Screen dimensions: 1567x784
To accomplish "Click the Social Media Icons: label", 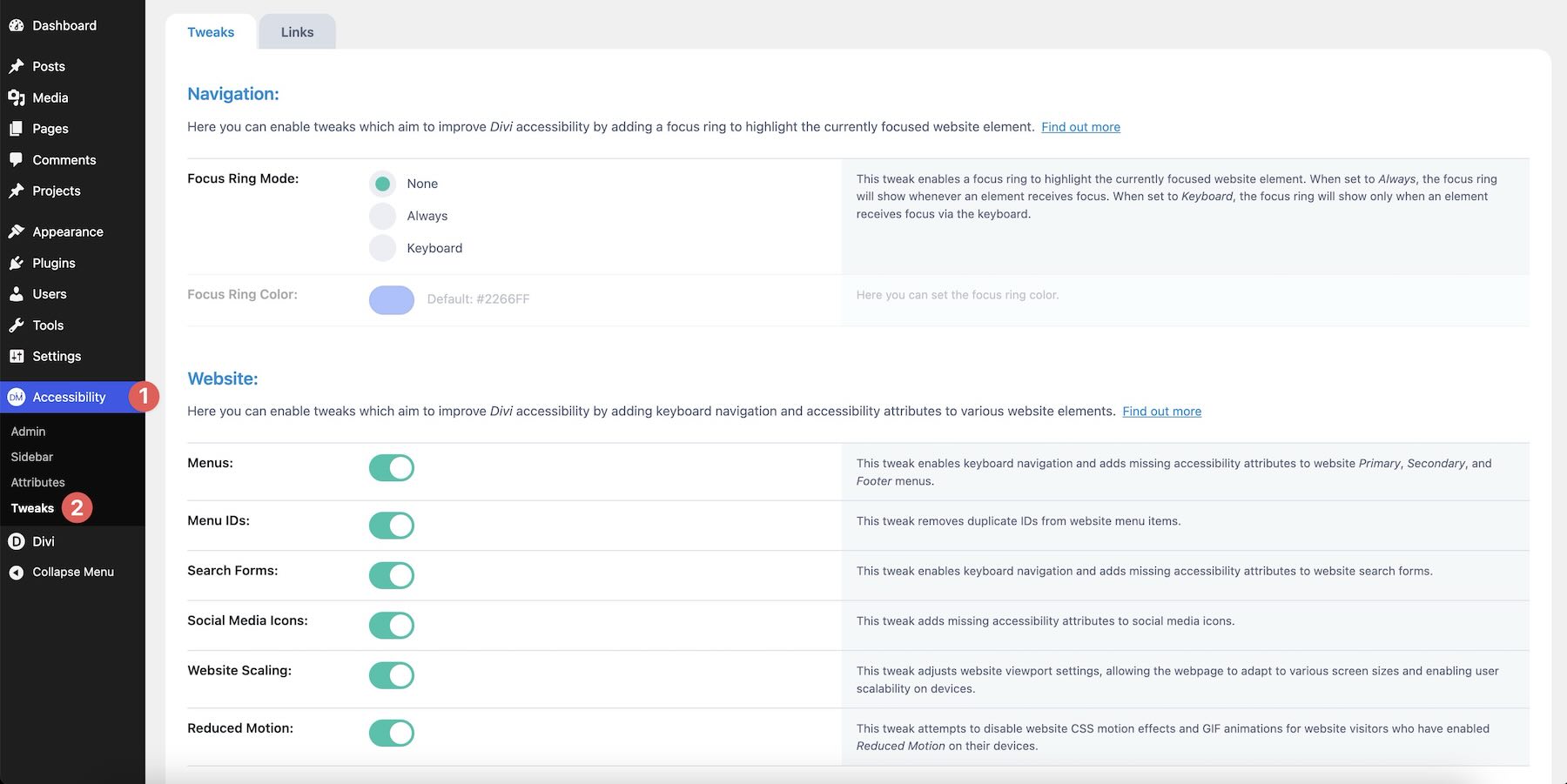I will [247, 620].
